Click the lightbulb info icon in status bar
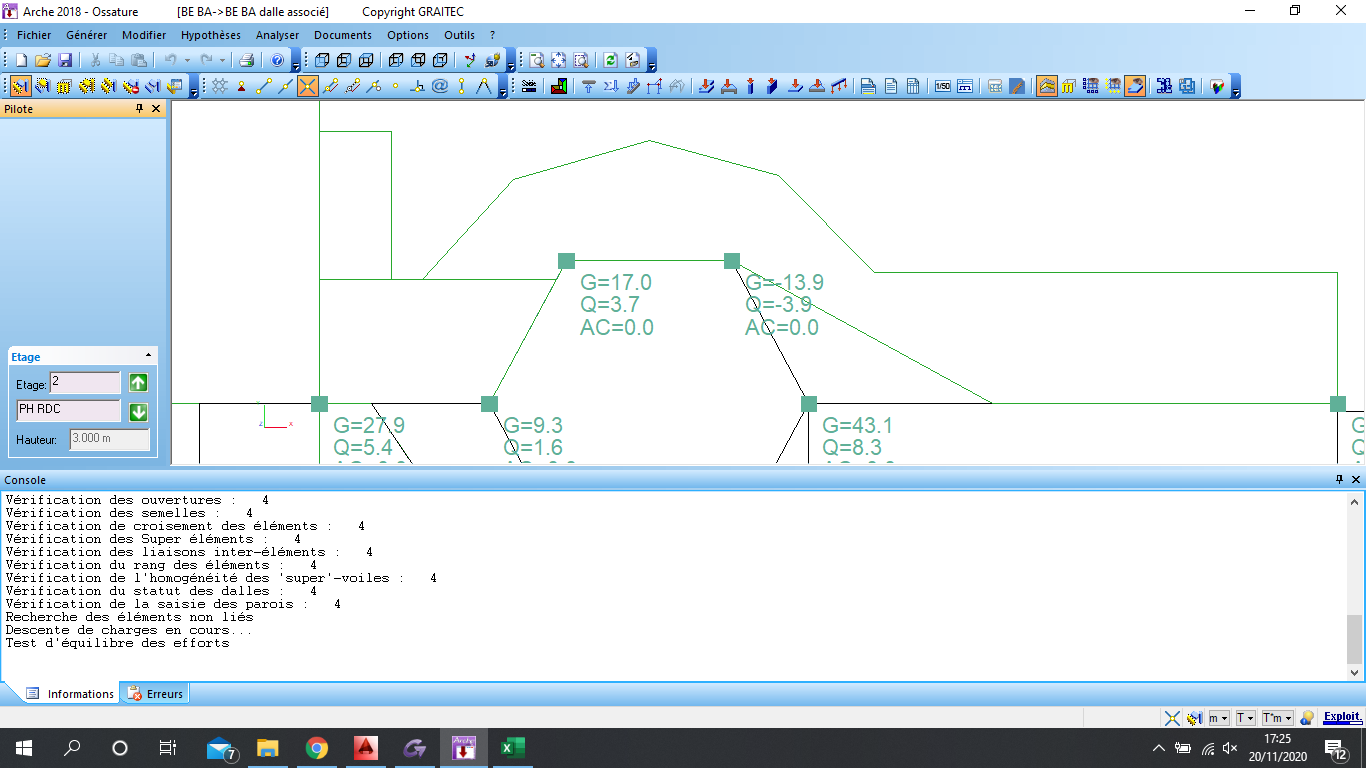This screenshot has width=1366, height=768. click(x=1307, y=718)
